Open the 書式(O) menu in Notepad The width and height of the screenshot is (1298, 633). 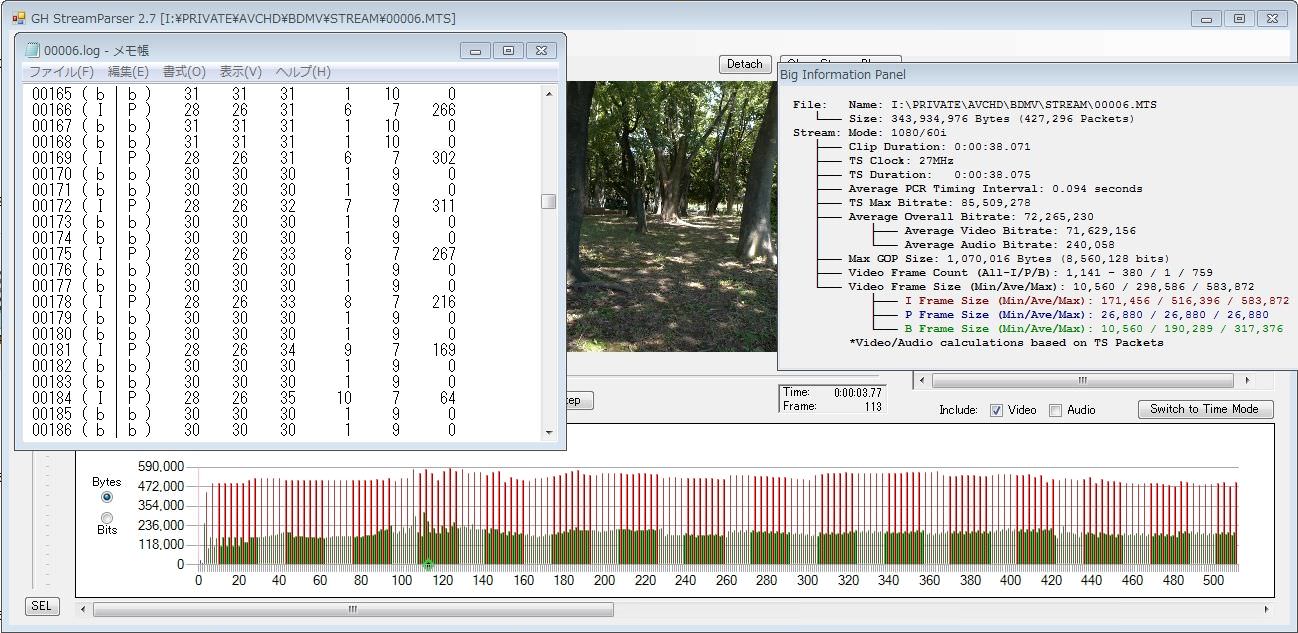click(184, 72)
